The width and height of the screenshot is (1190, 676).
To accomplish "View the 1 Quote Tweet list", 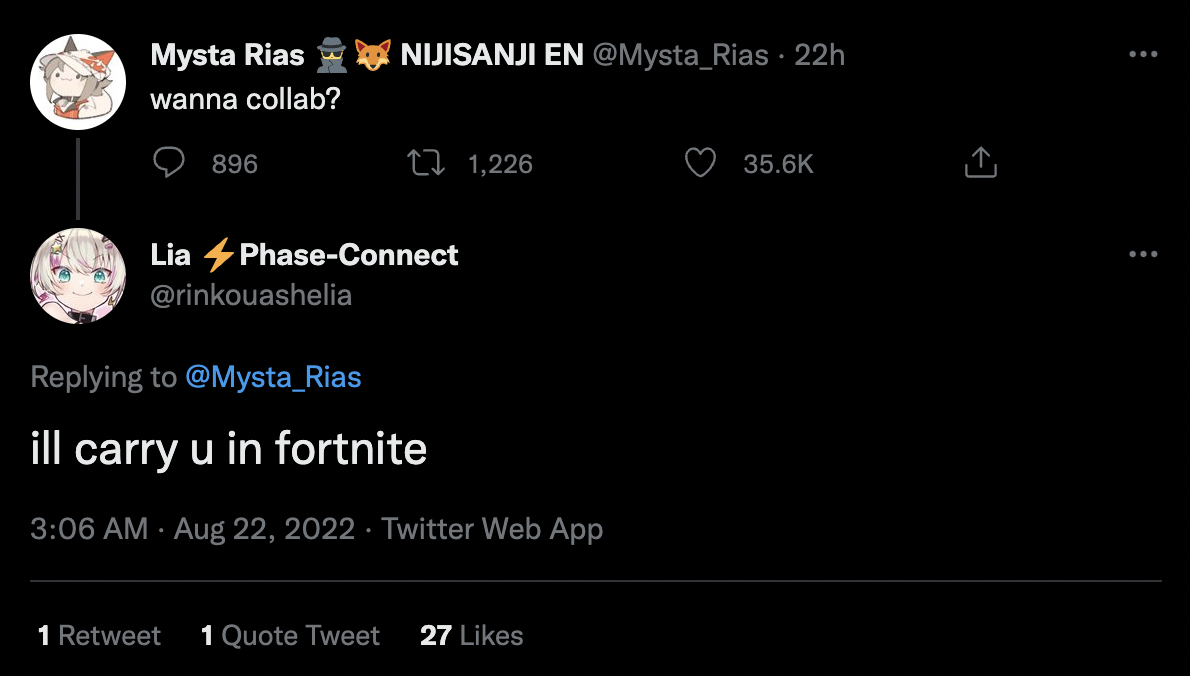I will tap(290, 636).
